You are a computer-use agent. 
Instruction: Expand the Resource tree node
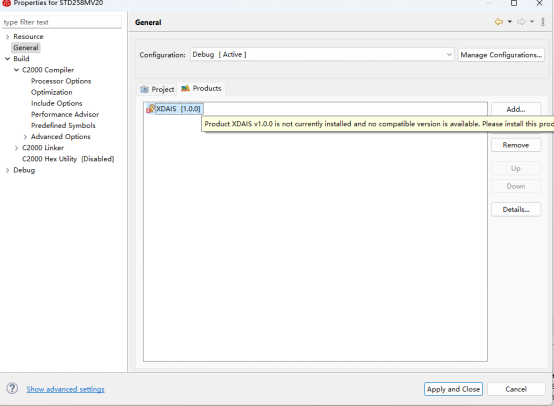(7, 37)
